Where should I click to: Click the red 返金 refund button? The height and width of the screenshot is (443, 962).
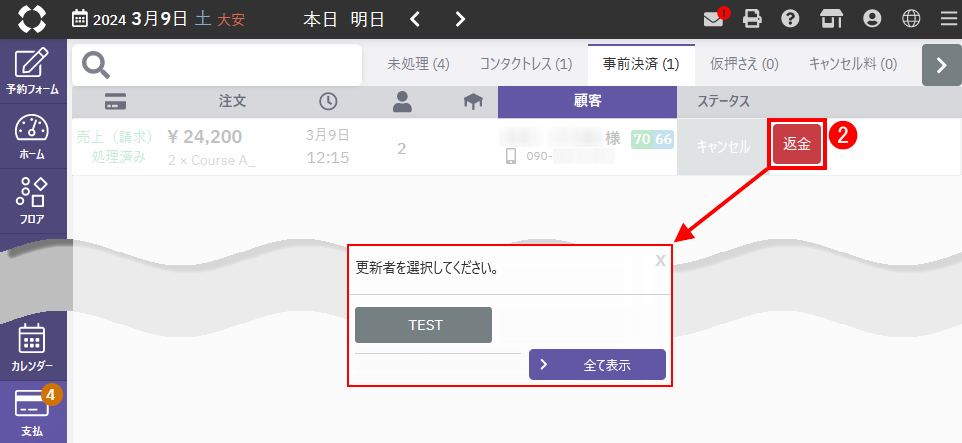pos(797,145)
